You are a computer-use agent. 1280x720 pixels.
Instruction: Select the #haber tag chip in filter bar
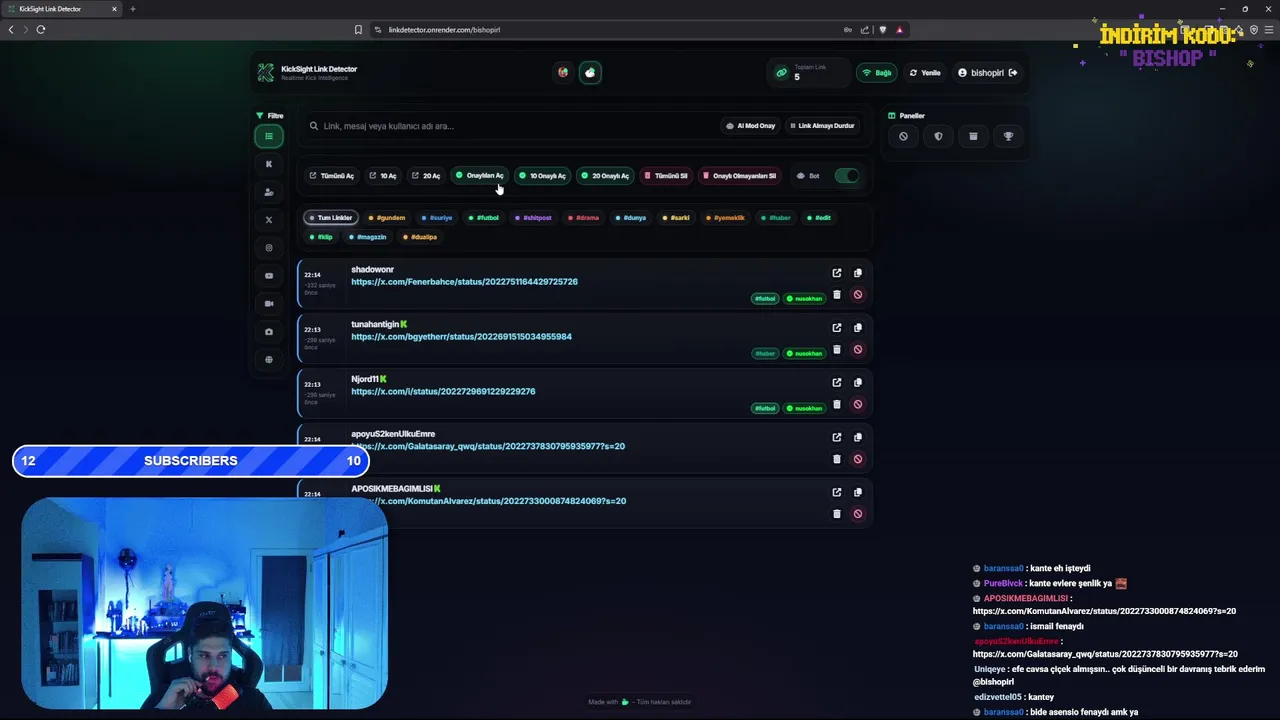776,218
